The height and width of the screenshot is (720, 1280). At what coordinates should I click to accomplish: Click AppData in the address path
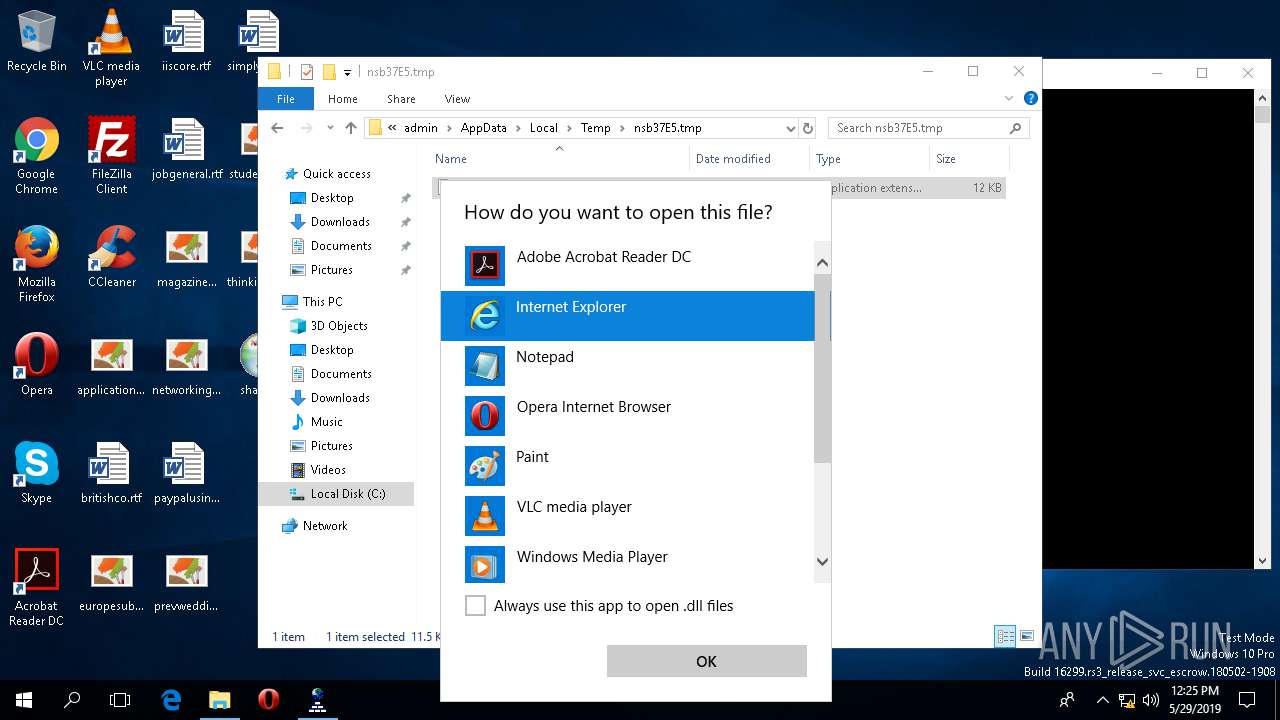click(x=483, y=128)
